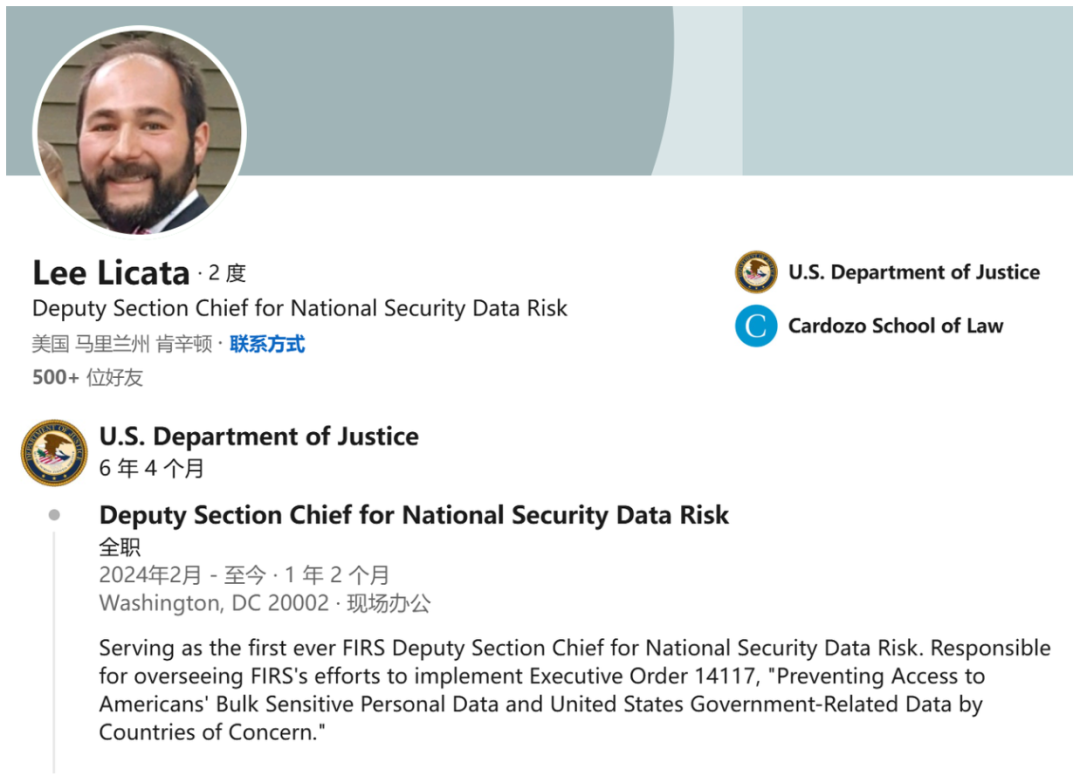Click the U.S. Department of Justice link near headline
This screenshot has height=783, width=1080.
coord(914,272)
